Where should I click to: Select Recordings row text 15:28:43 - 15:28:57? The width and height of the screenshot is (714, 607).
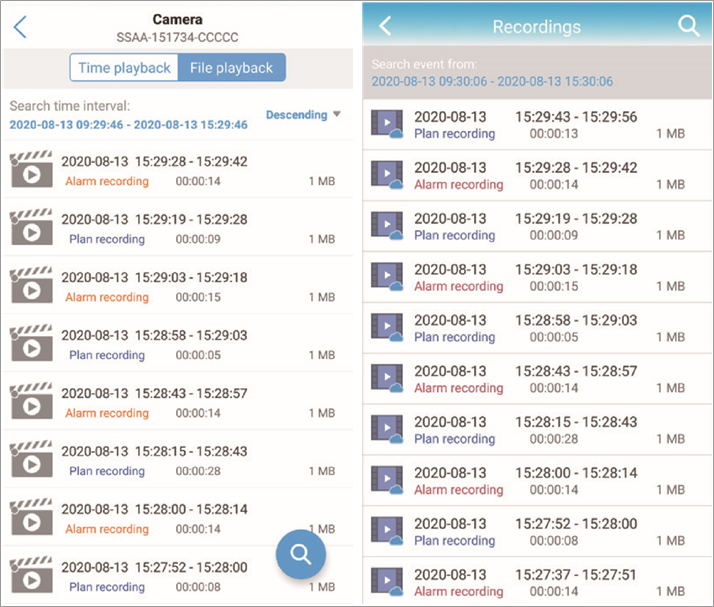click(x=576, y=372)
